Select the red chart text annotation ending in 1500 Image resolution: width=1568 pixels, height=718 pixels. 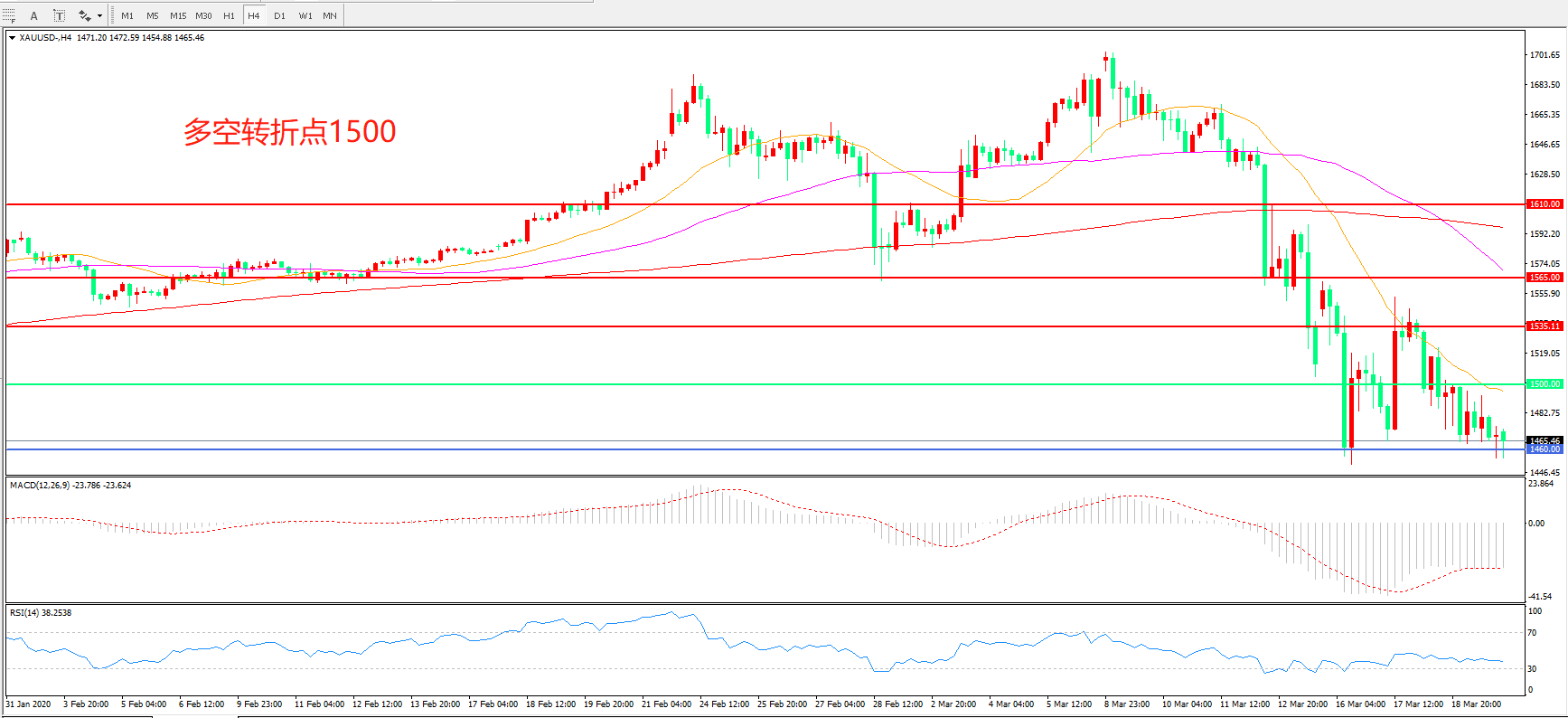pos(289,132)
